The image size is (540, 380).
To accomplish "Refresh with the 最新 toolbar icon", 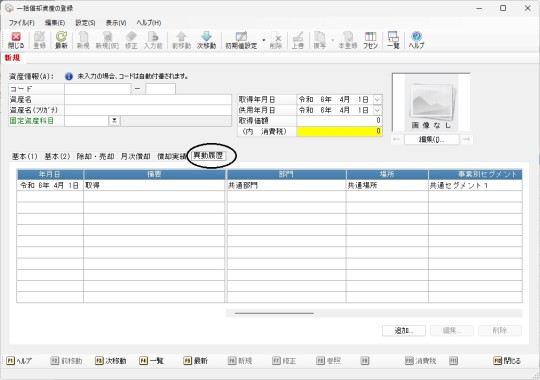I will point(61,40).
